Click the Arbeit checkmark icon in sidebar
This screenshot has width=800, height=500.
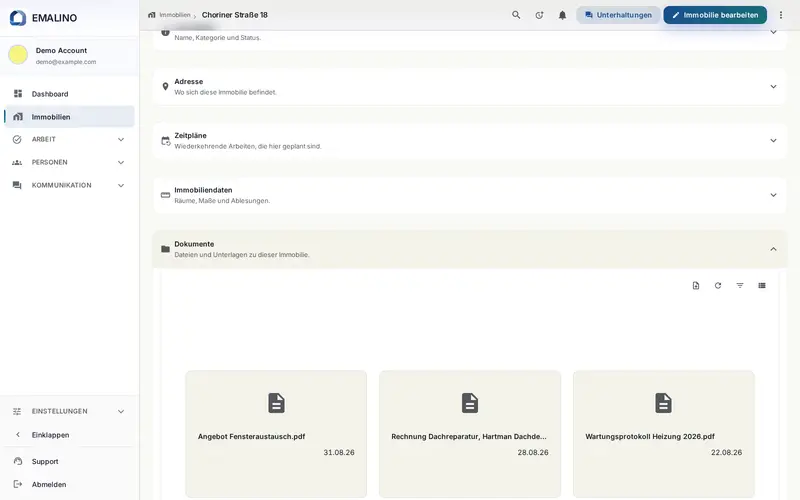coord(17,139)
